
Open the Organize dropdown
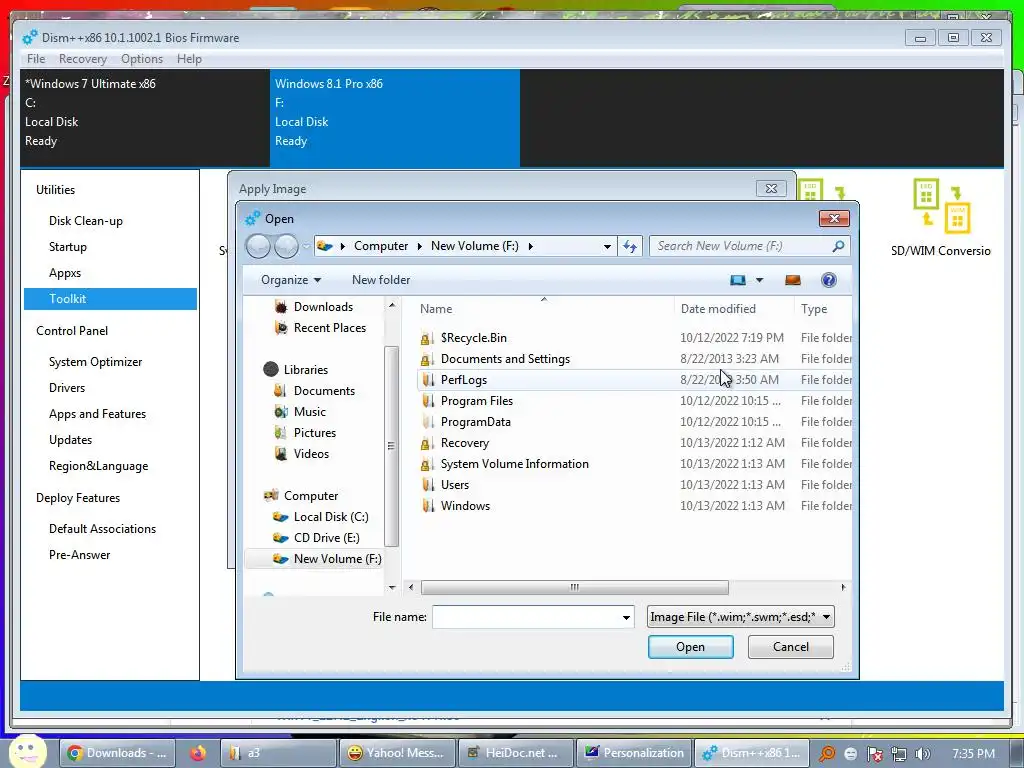pyautogui.click(x=291, y=280)
